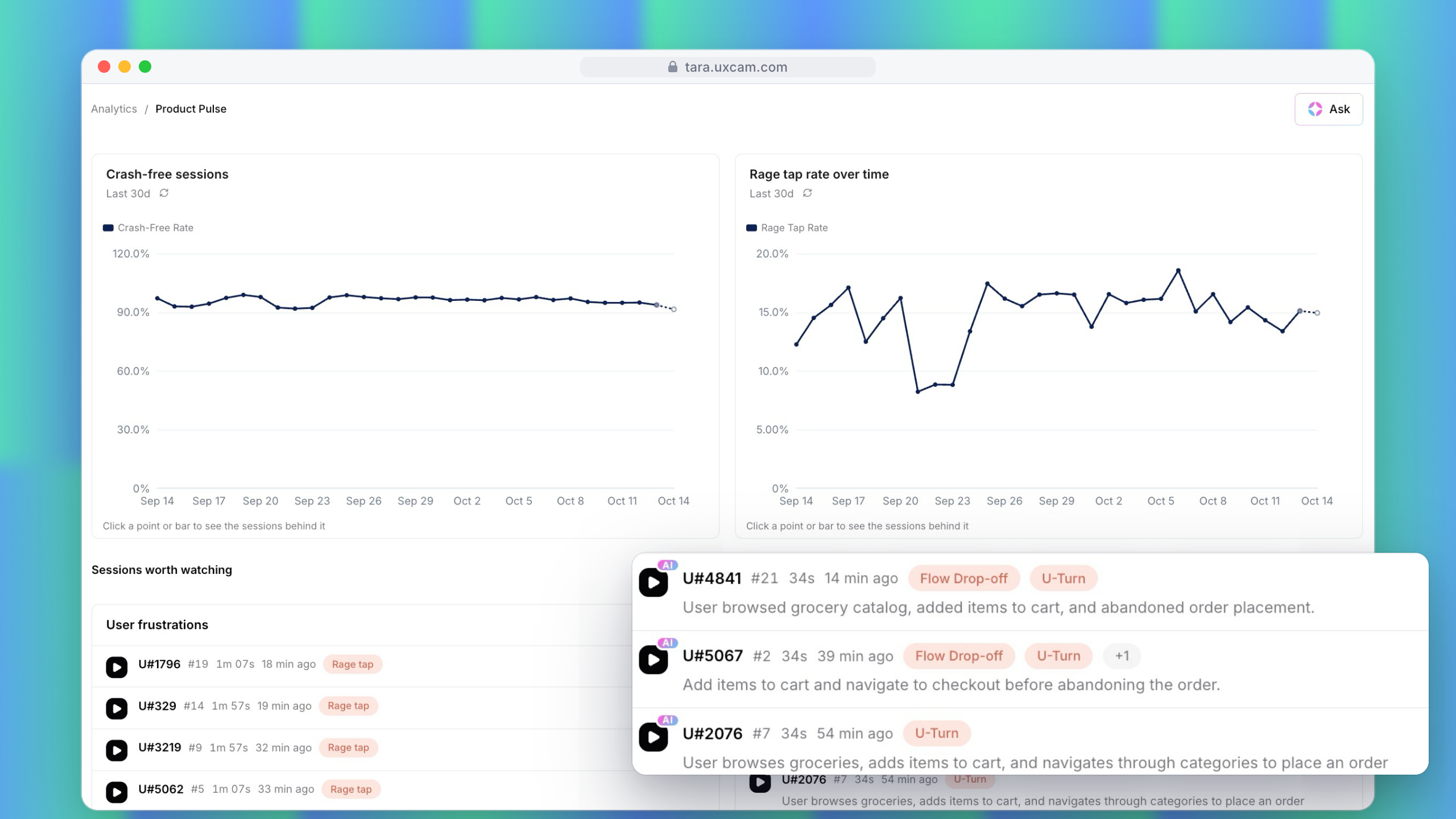The height and width of the screenshot is (819, 1456).
Task: Click the first crash-free data point at Sep 14
Action: [158, 298]
